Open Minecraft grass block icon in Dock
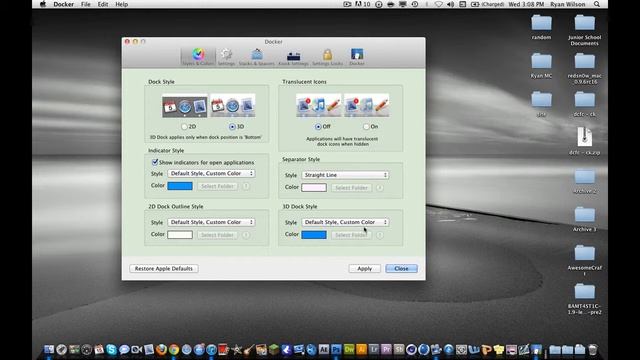640x360 pixels. (274, 349)
